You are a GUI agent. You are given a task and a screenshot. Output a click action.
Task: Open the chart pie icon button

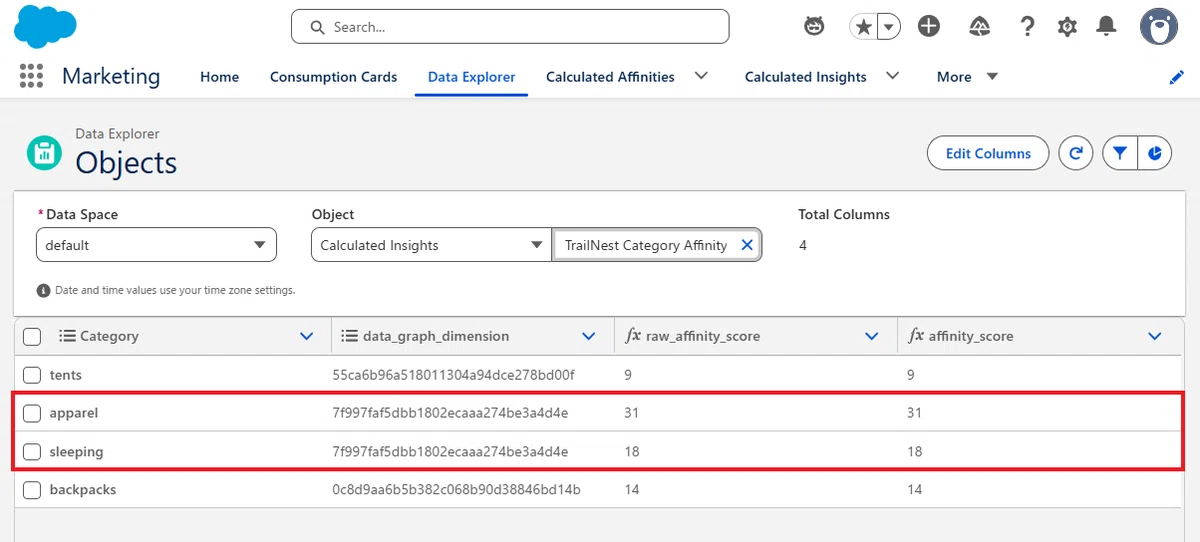(x=1155, y=153)
